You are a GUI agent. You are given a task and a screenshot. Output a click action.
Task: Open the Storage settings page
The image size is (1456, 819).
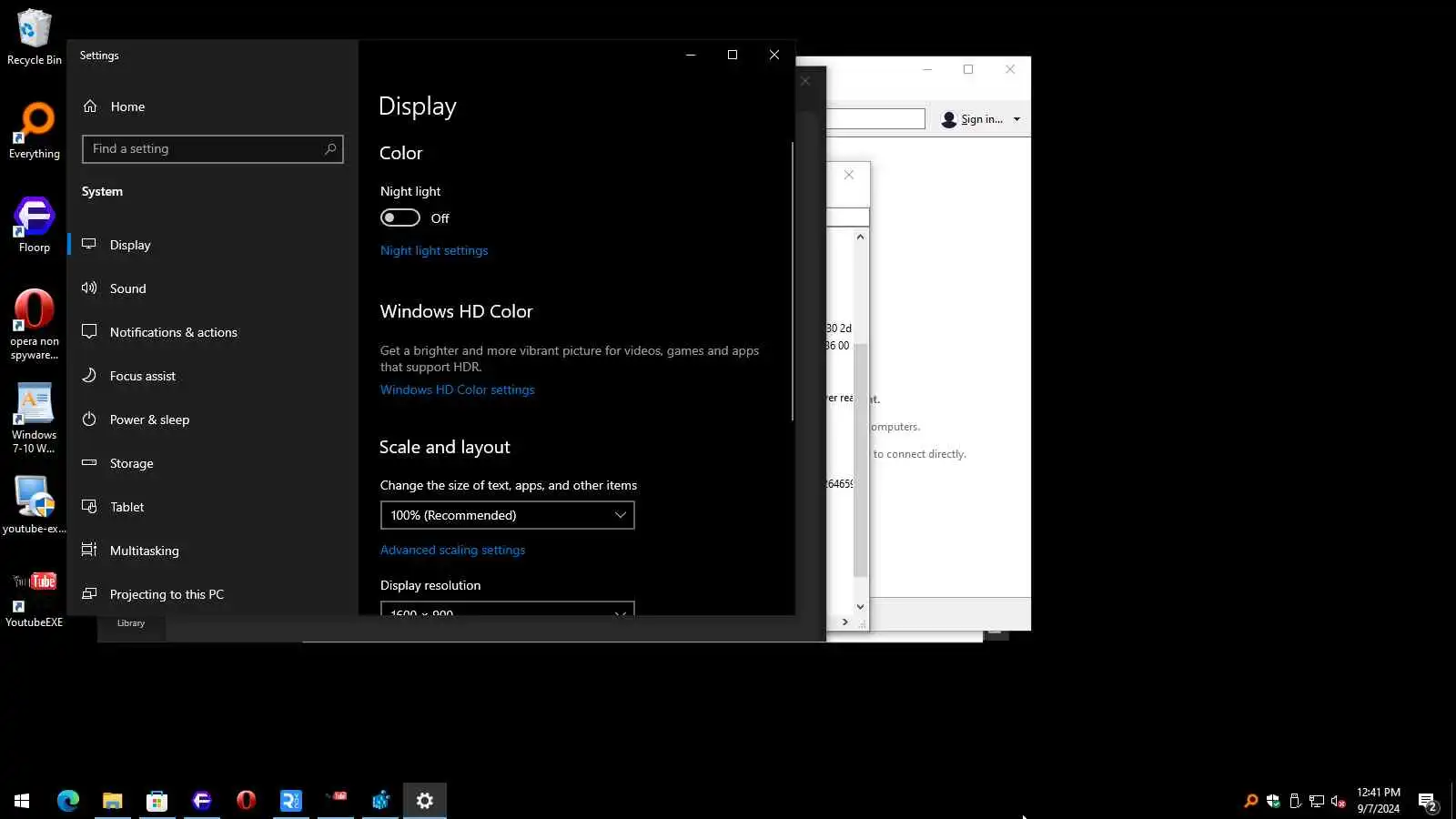click(x=213, y=463)
